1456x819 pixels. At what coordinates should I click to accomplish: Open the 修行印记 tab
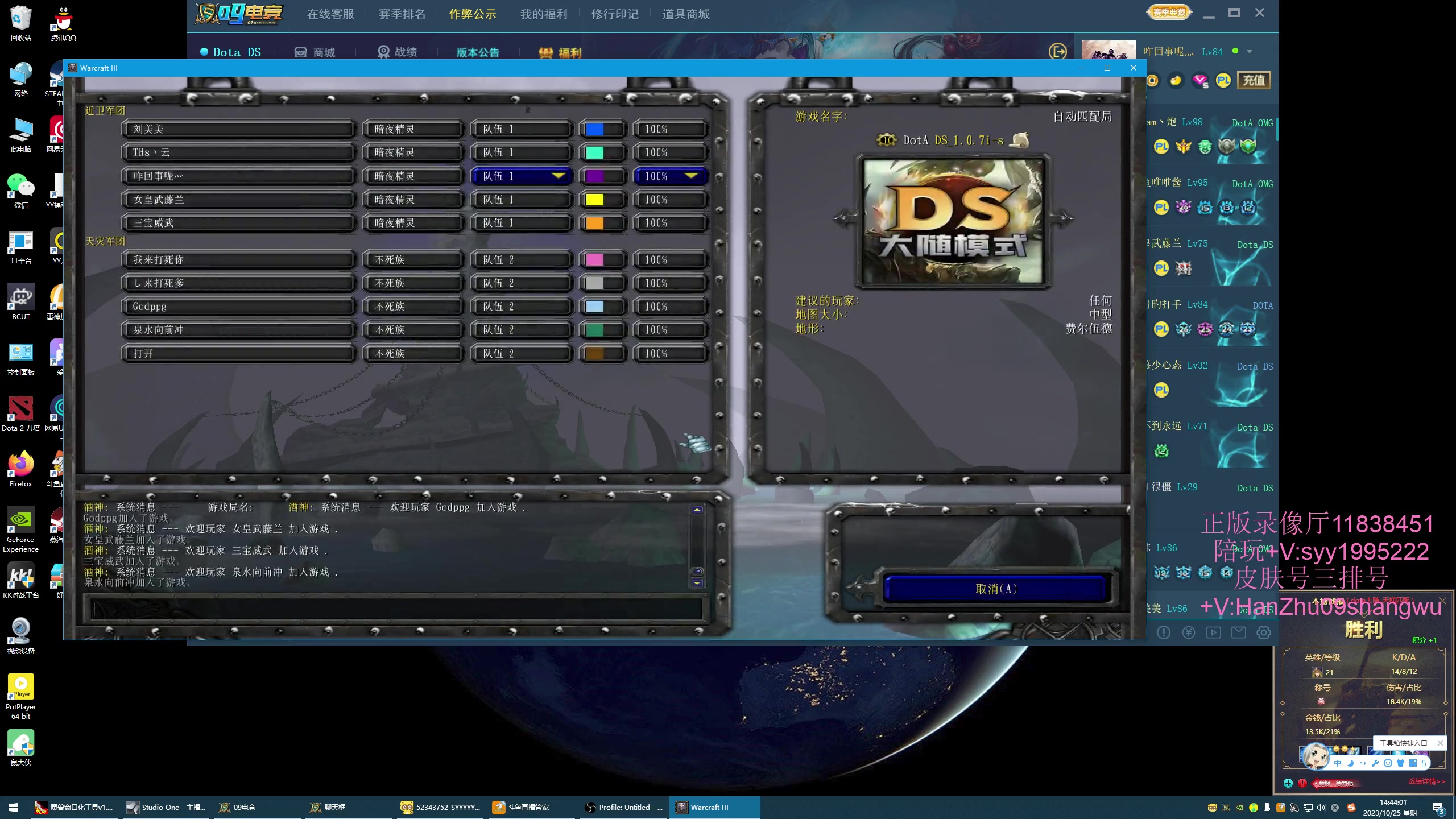pos(615,14)
